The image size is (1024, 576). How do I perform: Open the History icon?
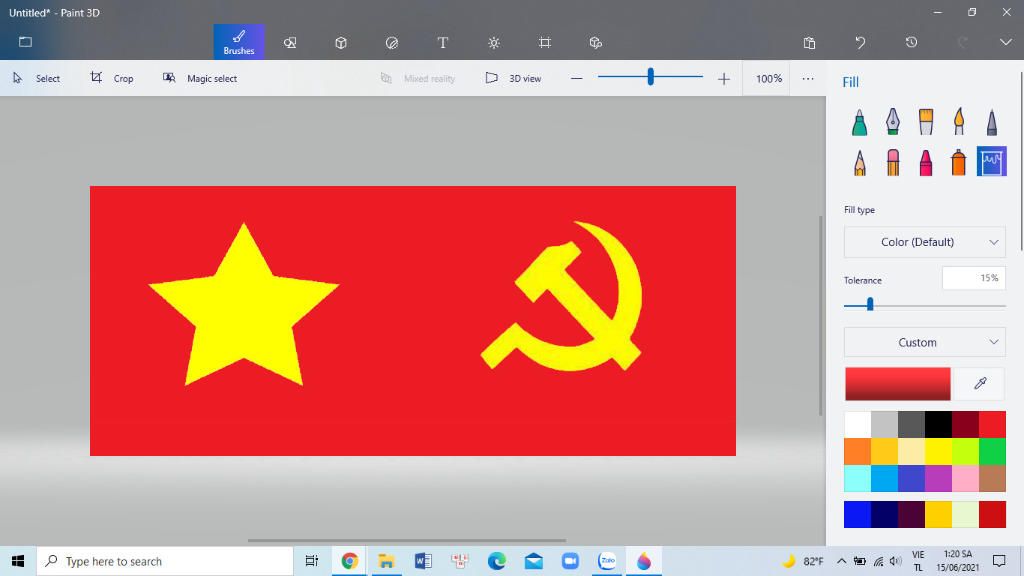pos(911,42)
